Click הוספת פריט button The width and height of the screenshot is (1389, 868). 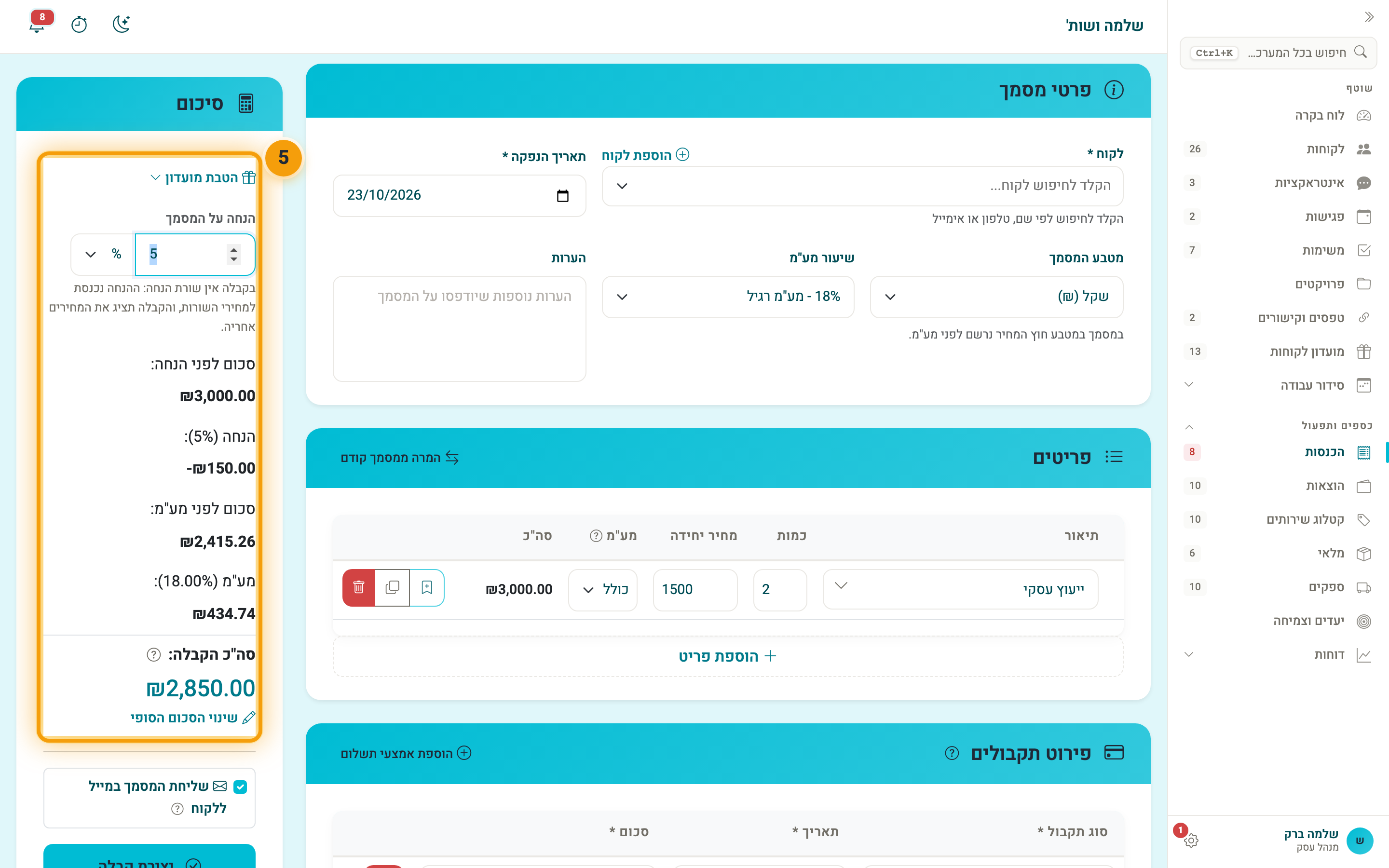pos(728,656)
